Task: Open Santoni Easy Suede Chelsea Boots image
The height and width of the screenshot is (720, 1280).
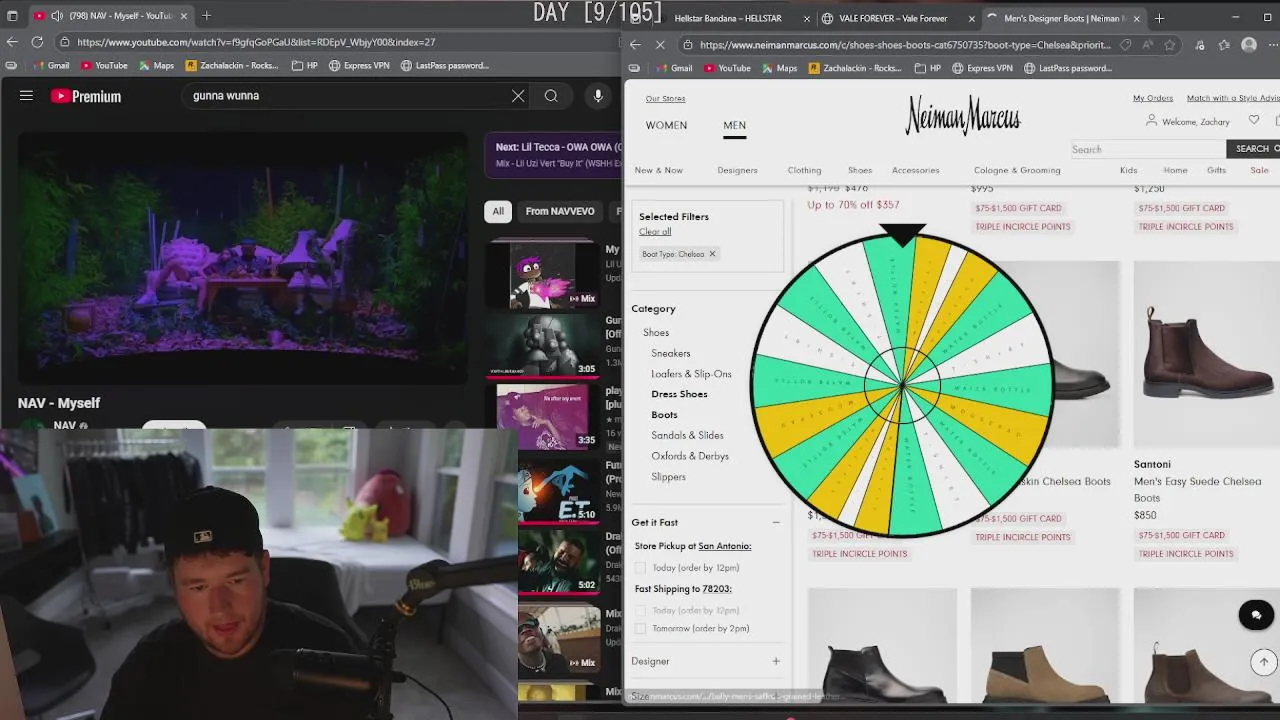Action: tap(1206, 354)
